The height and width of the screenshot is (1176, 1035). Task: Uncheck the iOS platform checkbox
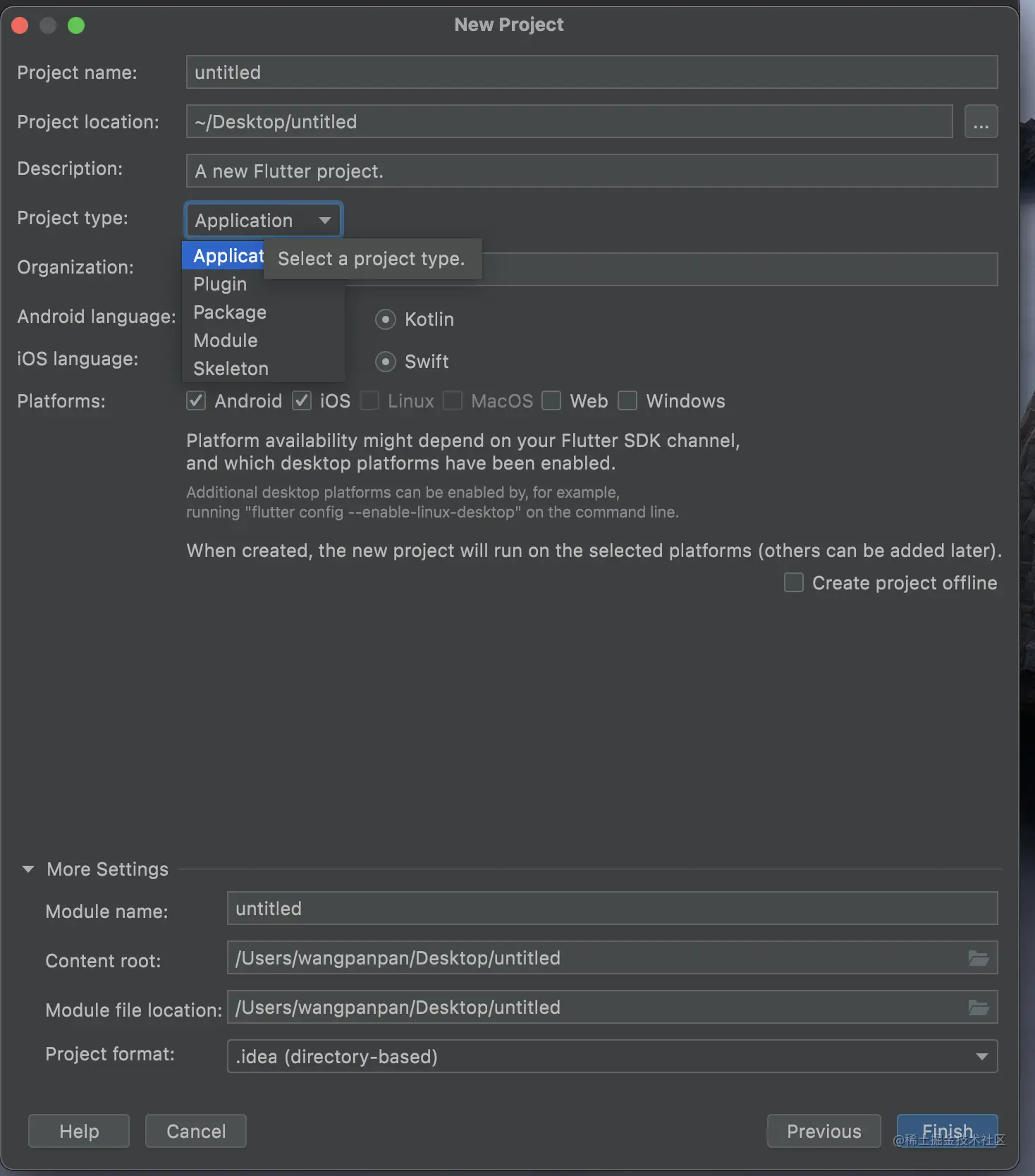tap(302, 401)
